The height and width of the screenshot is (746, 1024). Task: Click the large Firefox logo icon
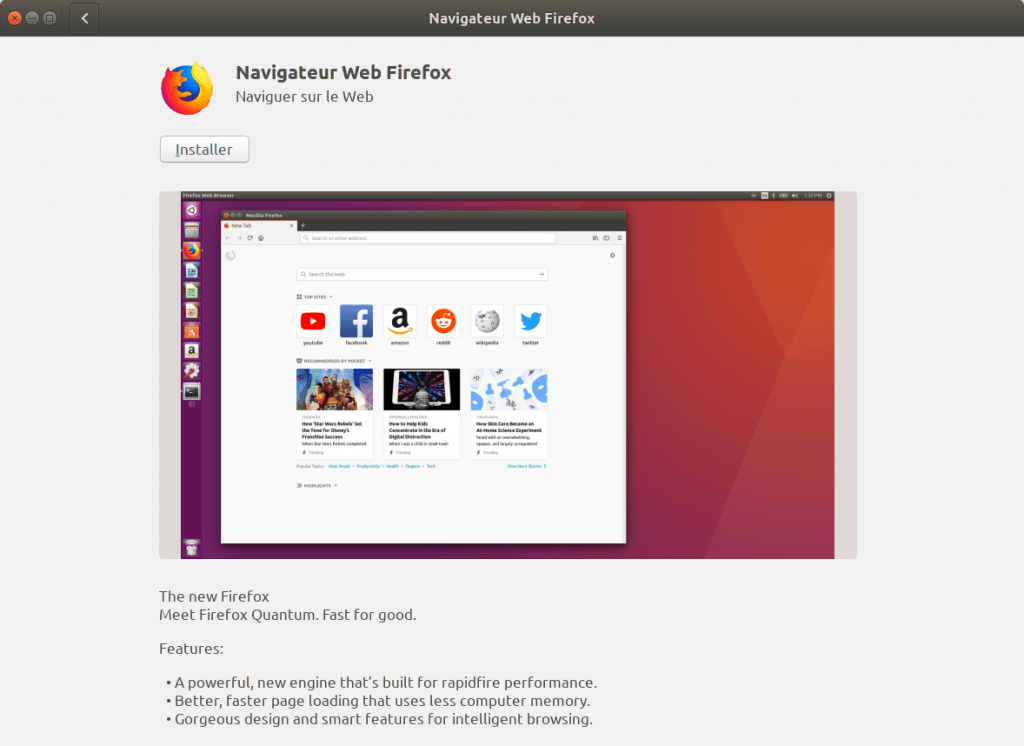point(187,88)
